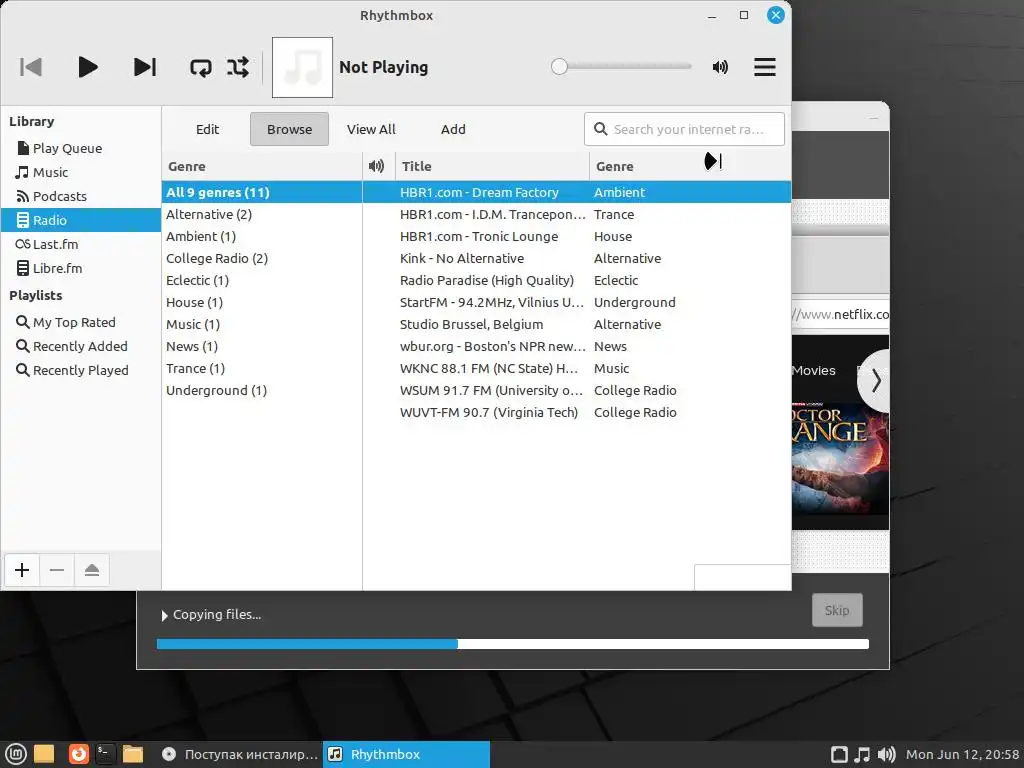Start playback with the Play button
This screenshot has height=768, width=1024.
coord(88,67)
